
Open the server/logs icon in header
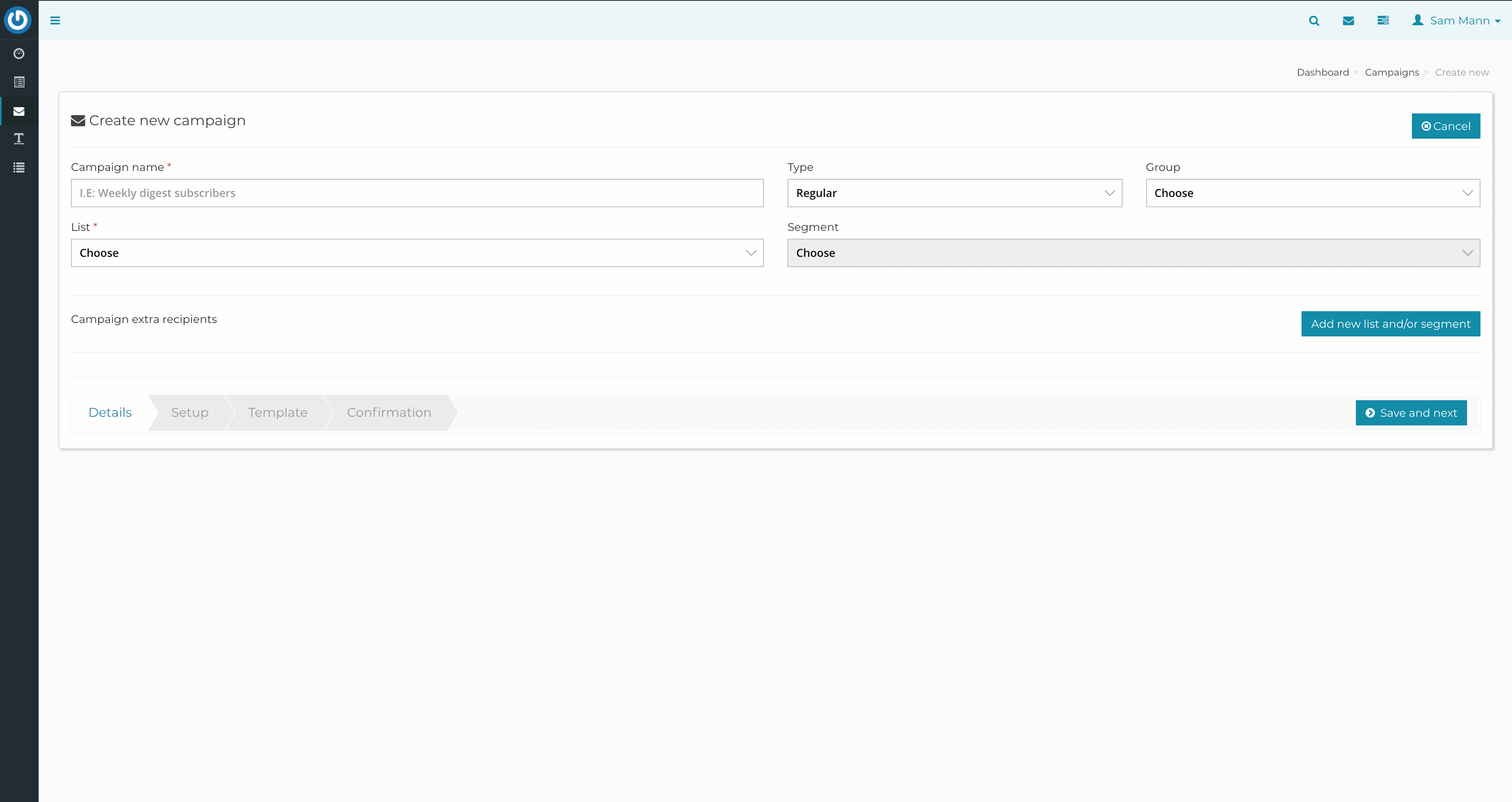click(1383, 21)
